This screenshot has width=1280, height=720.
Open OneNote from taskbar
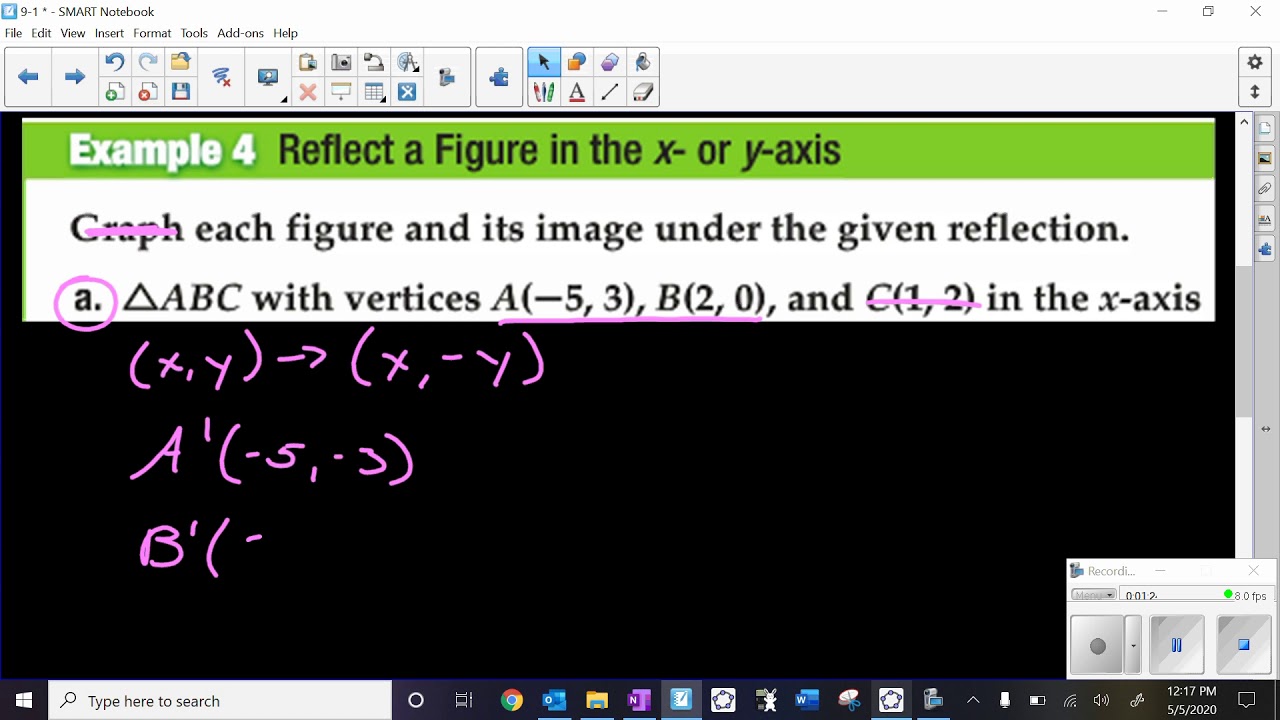[x=638, y=700]
